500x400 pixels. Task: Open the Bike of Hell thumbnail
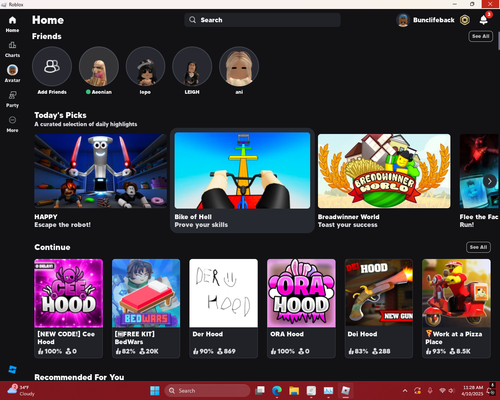point(242,171)
